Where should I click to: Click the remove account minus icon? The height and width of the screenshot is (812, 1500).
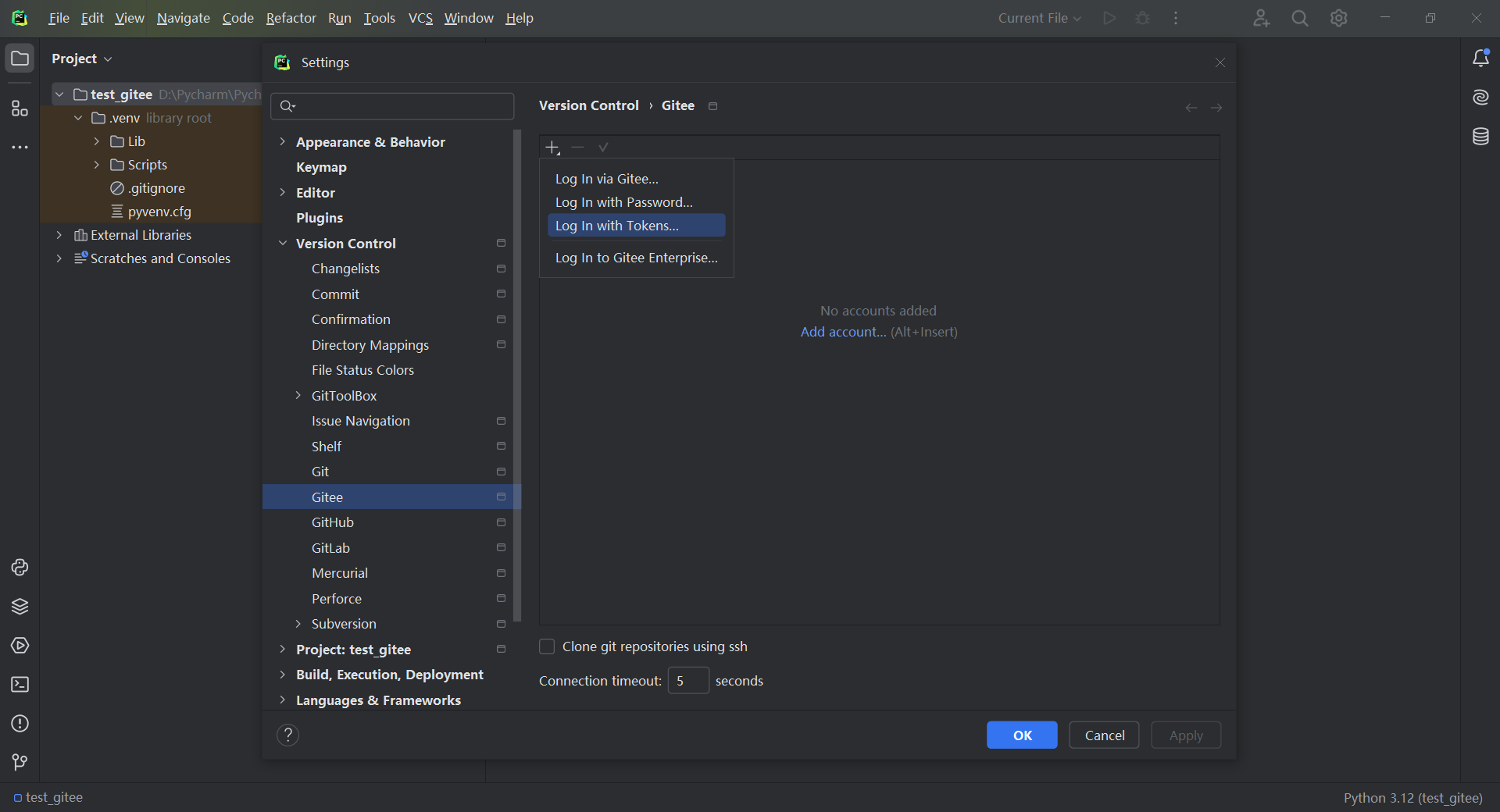[577, 148]
